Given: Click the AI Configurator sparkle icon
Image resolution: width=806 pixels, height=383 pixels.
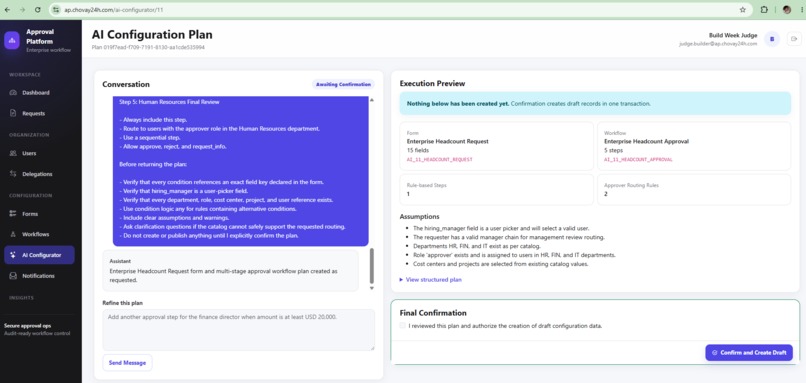Looking at the screenshot, I should (x=13, y=255).
